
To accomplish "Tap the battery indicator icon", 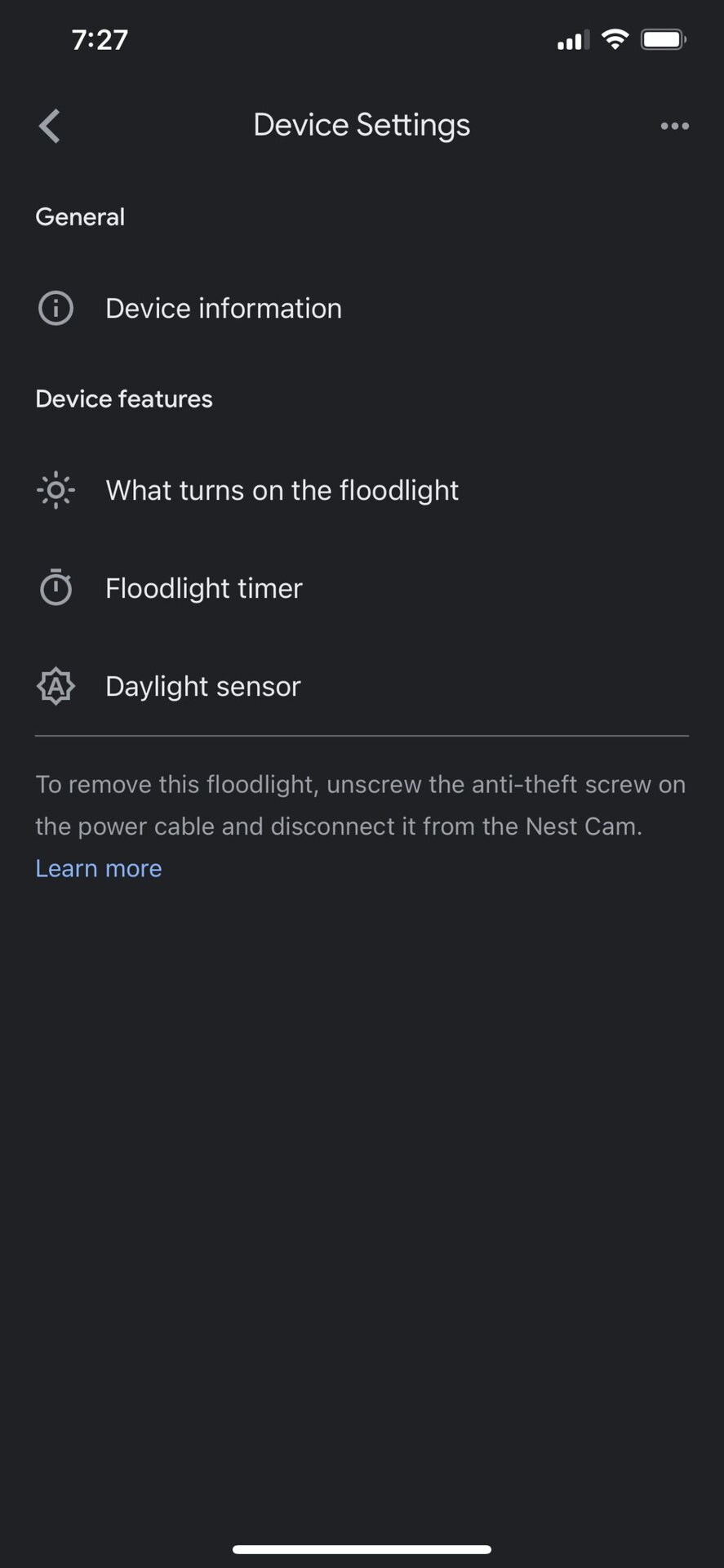I will [x=663, y=39].
